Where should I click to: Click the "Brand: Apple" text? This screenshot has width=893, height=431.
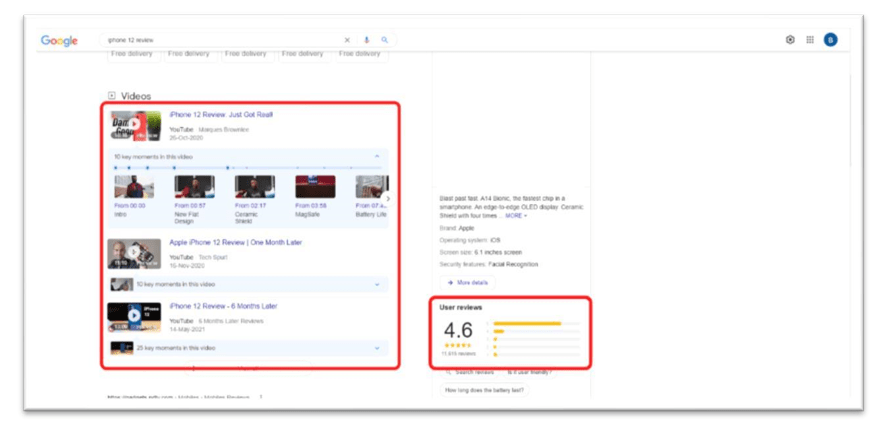[457, 228]
